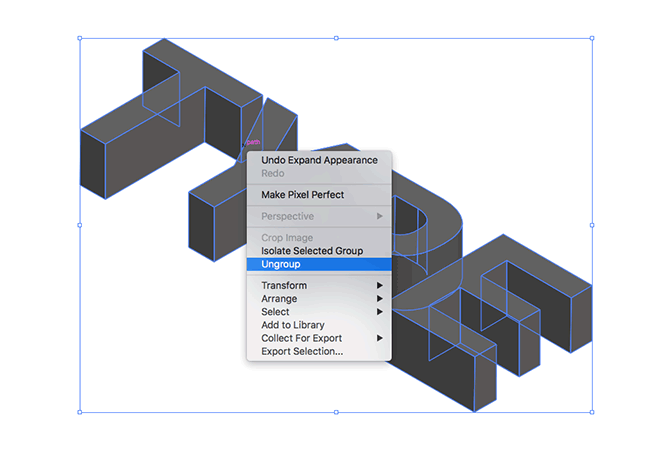Open the Arrange submenu arrow

(x=380, y=299)
